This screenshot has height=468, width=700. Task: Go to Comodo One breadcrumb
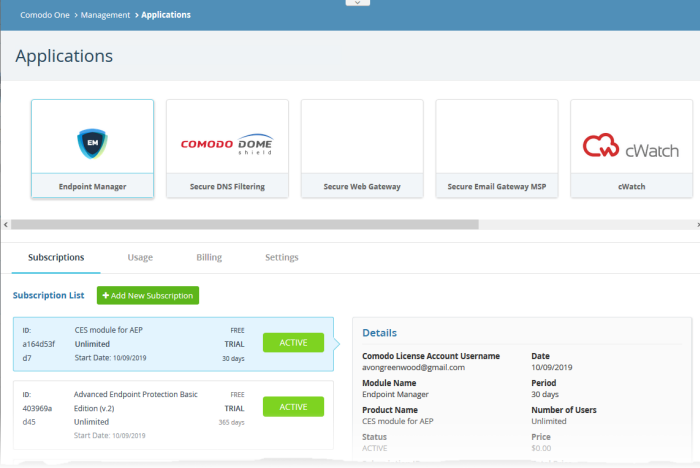coord(45,15)
